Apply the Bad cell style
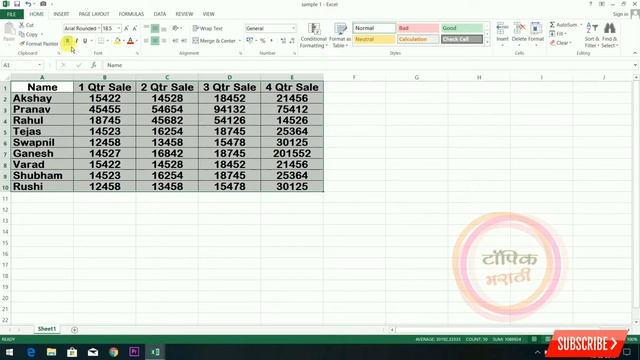Viewport: 640px width, 360px height. pos(418,28)
